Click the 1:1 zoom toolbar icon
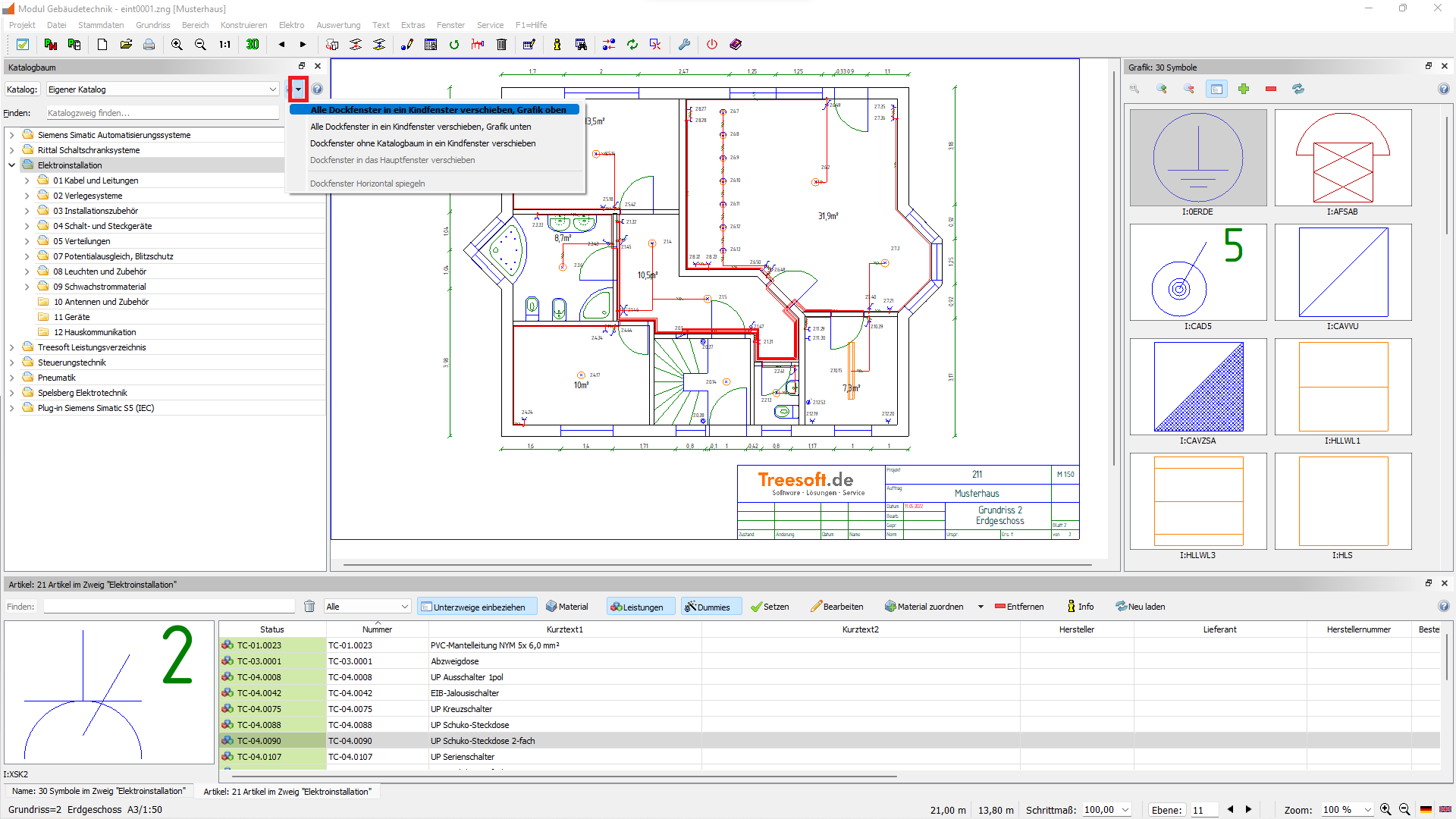This screenshot has height=819, width=1456. point(224,45)
